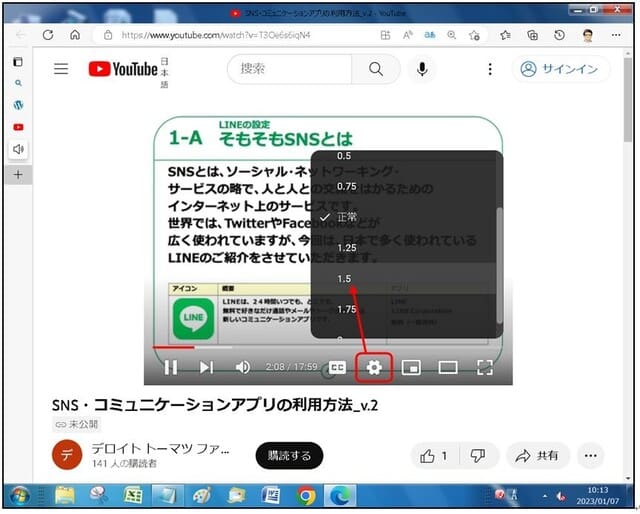Select 1.5 playback speed

coord(346,279)
